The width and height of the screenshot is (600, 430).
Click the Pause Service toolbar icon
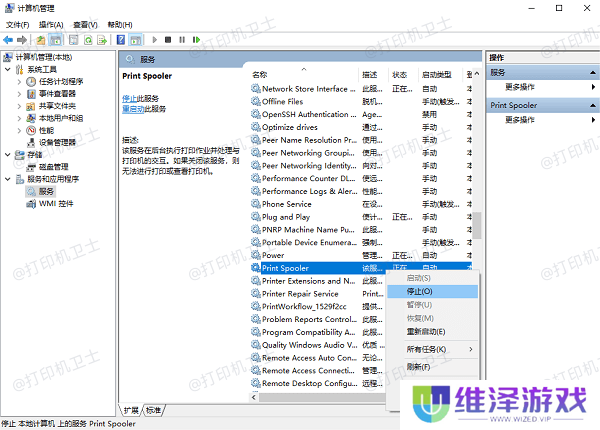pyautogui.click(x=182, y=40)
